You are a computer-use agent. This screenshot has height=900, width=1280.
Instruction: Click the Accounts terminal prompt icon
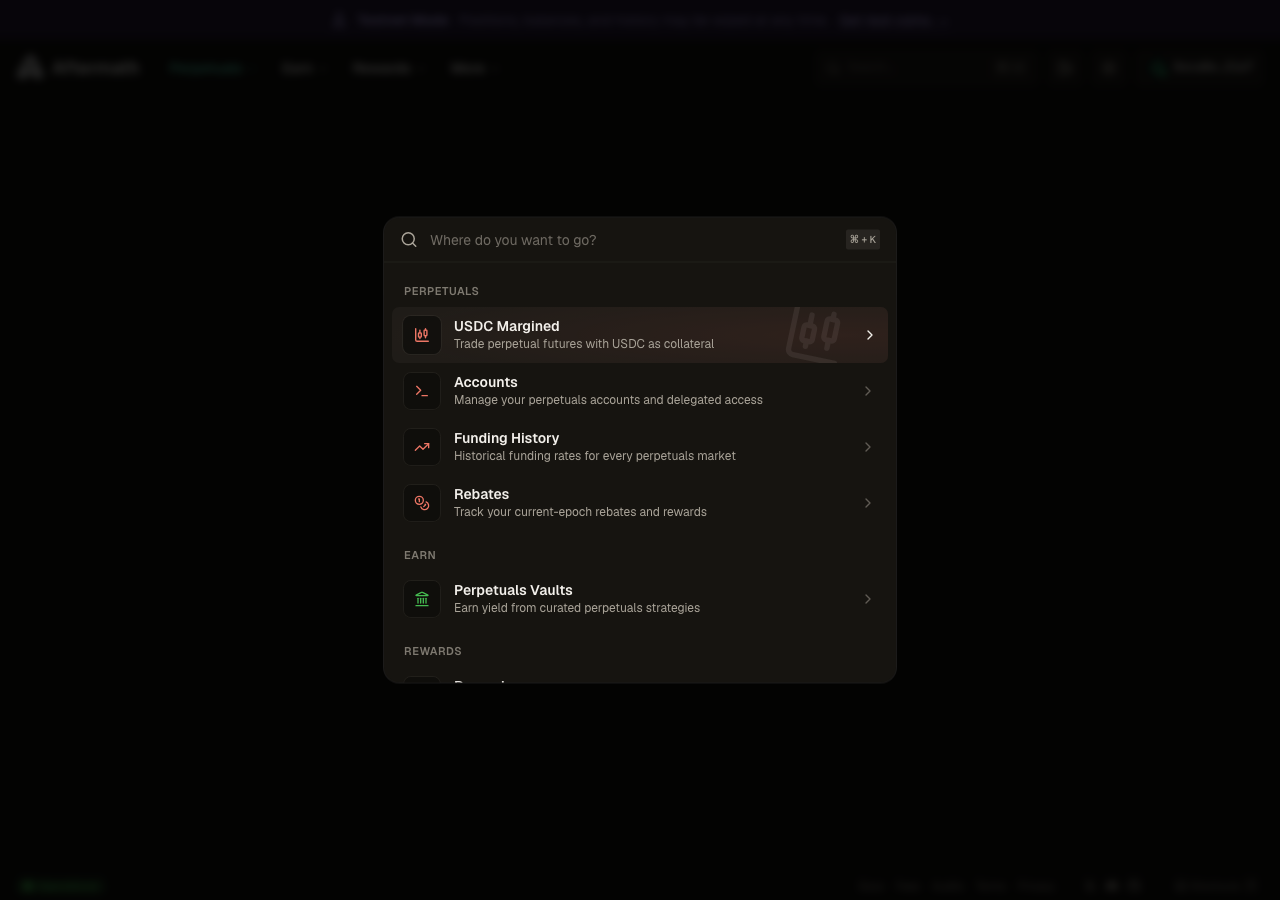422,391
